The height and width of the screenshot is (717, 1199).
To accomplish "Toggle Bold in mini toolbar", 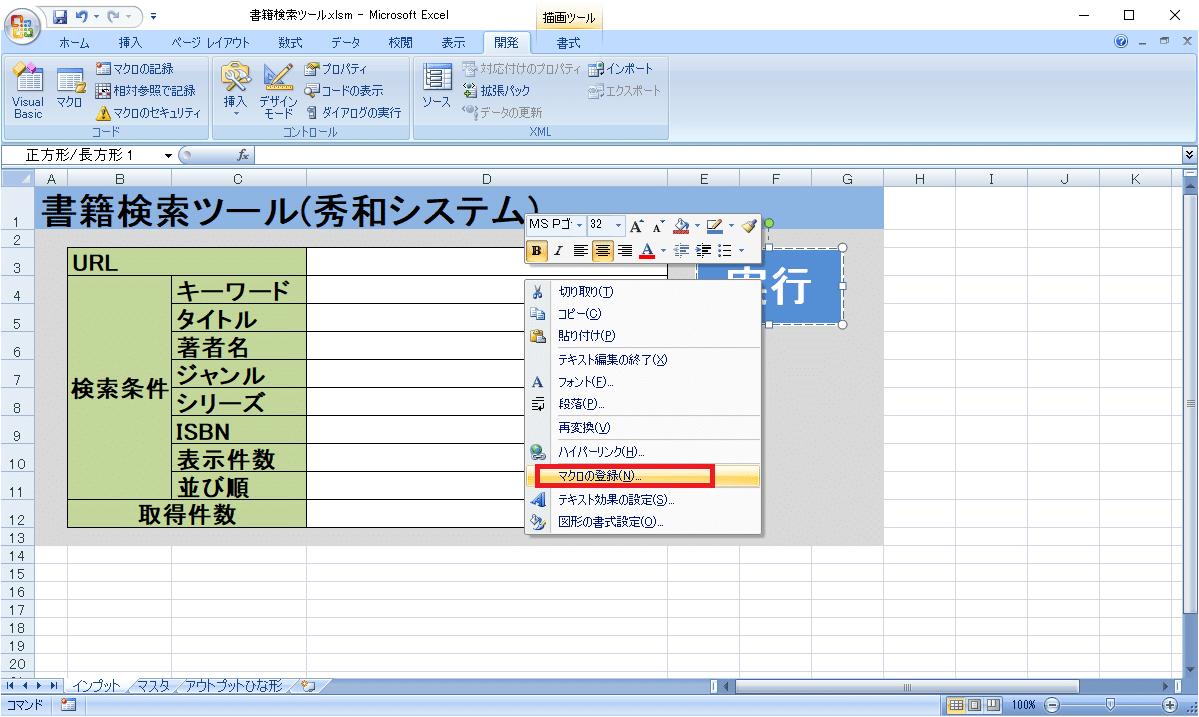I will point(537,251).
